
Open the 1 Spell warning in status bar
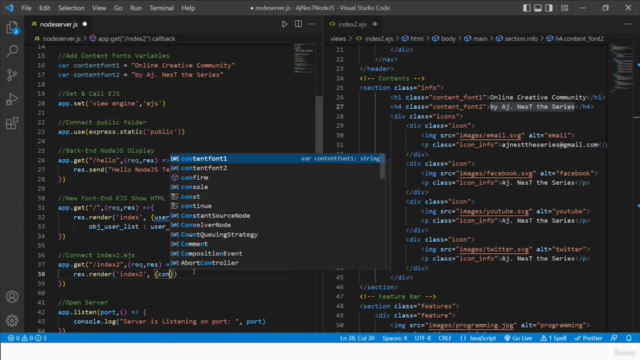tap(553, 338)
